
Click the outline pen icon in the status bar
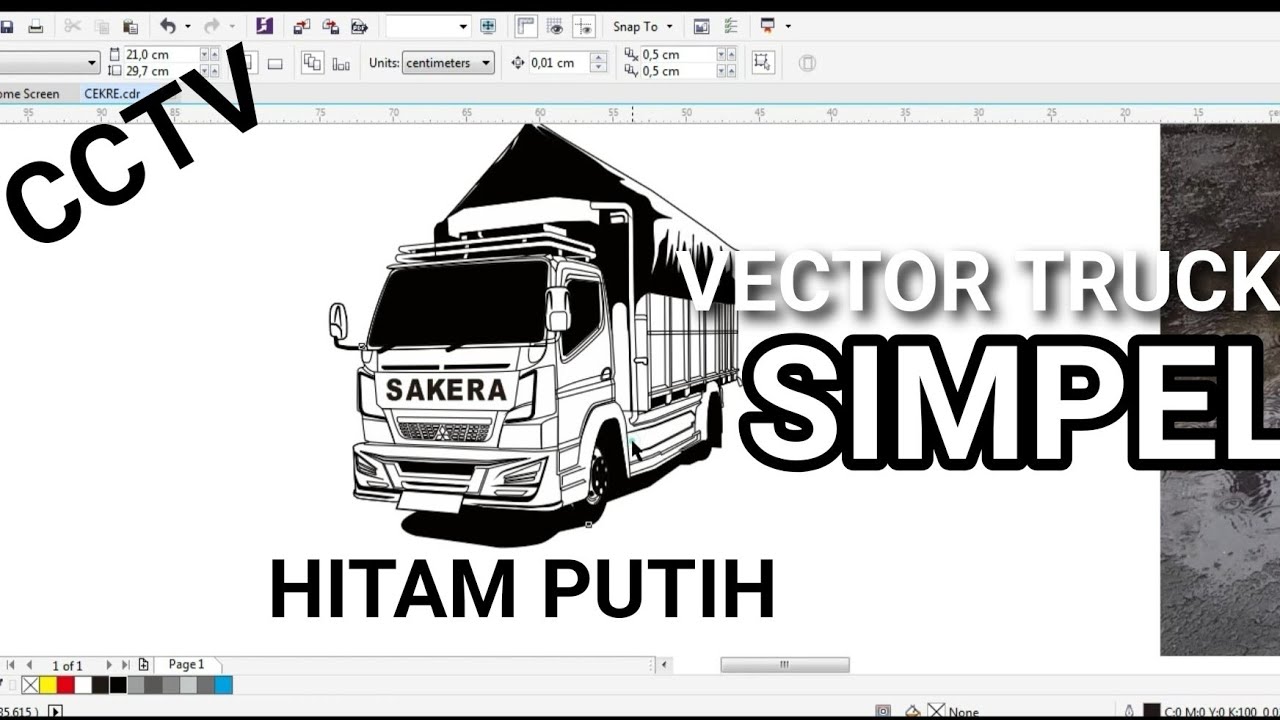(x=1129, y=711)
